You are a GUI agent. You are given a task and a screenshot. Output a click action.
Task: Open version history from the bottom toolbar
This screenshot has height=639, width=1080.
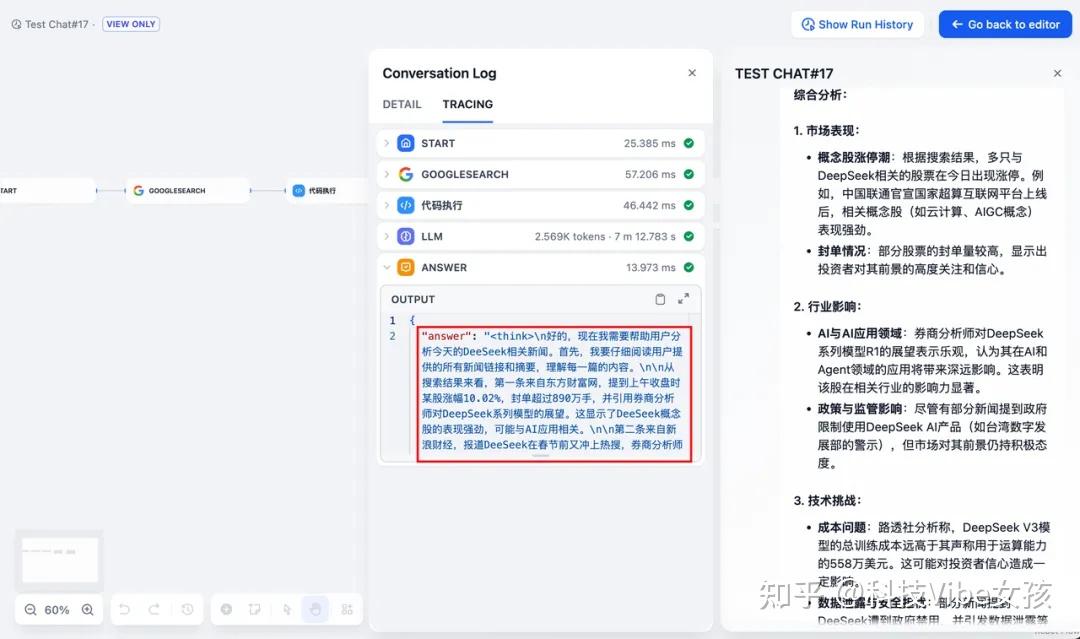188,610
